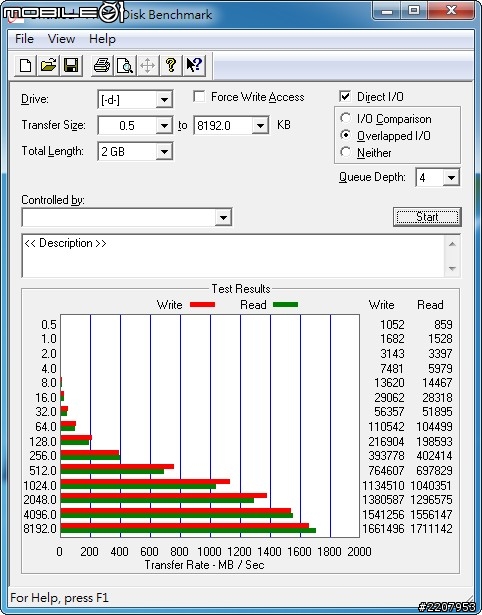Screen dimensions: 482x615
Task: Click the Description box down scroll arrow
Action: pos(452,268)
